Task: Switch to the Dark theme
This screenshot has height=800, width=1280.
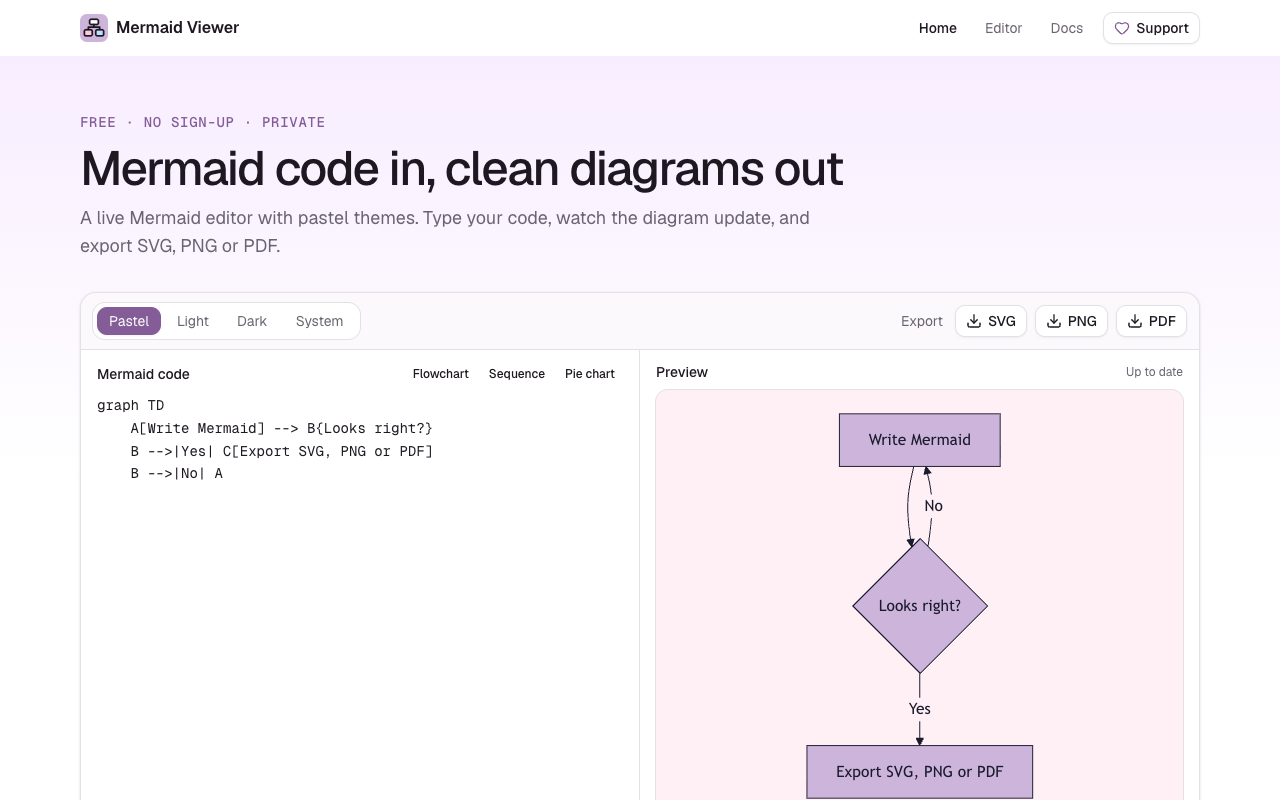Action: pos(252,321)
